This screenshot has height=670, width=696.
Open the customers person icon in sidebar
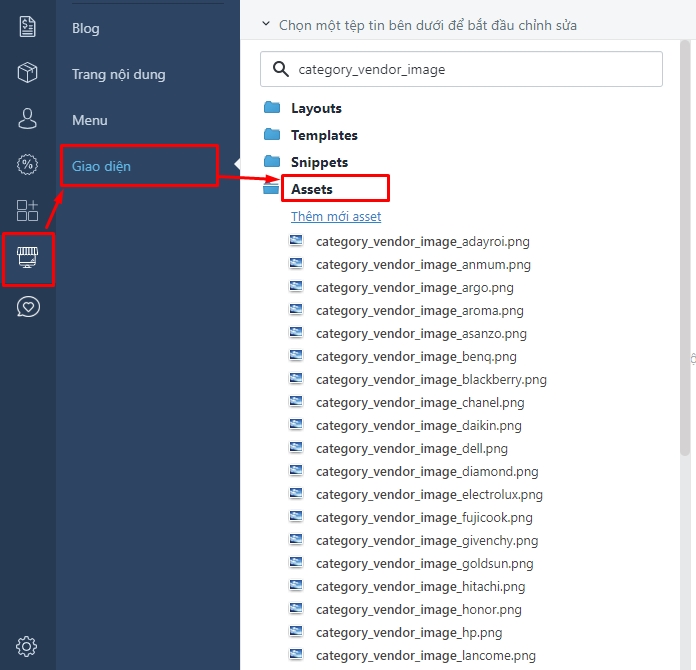click(x=28, y=119)
